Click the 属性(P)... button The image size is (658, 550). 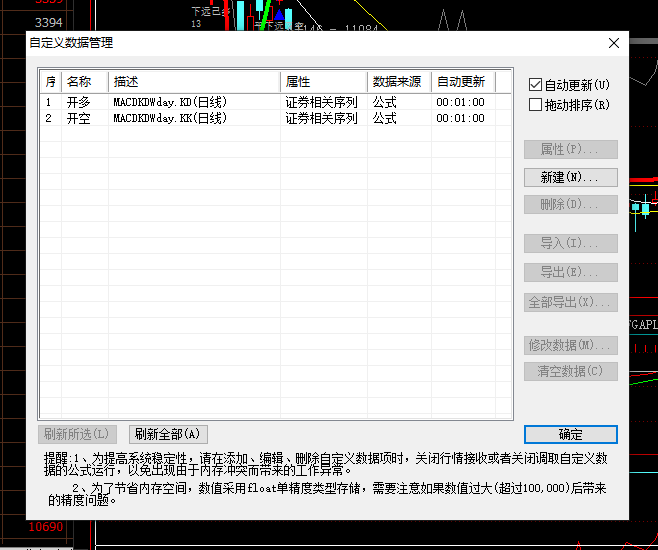click(570, 149)
